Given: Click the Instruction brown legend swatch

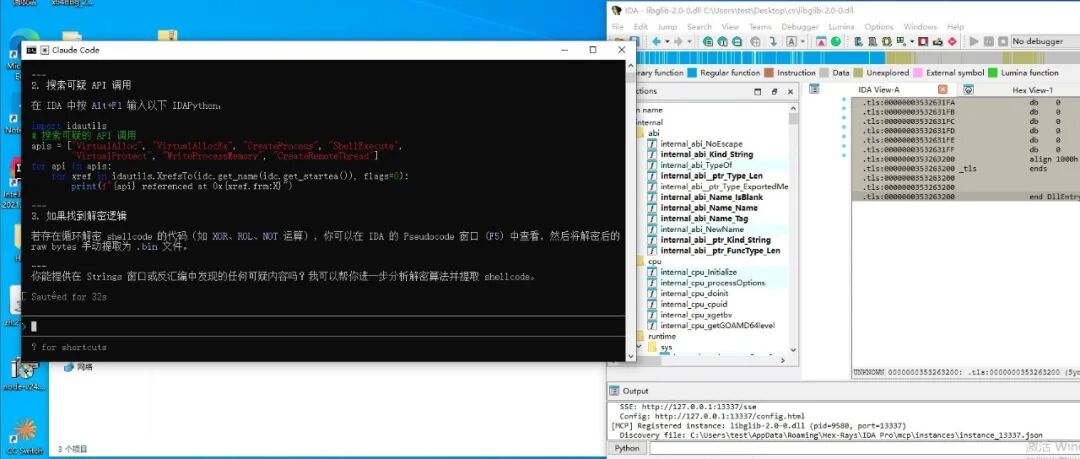Looking at the screenshot, I should click(x=769, y=72).
